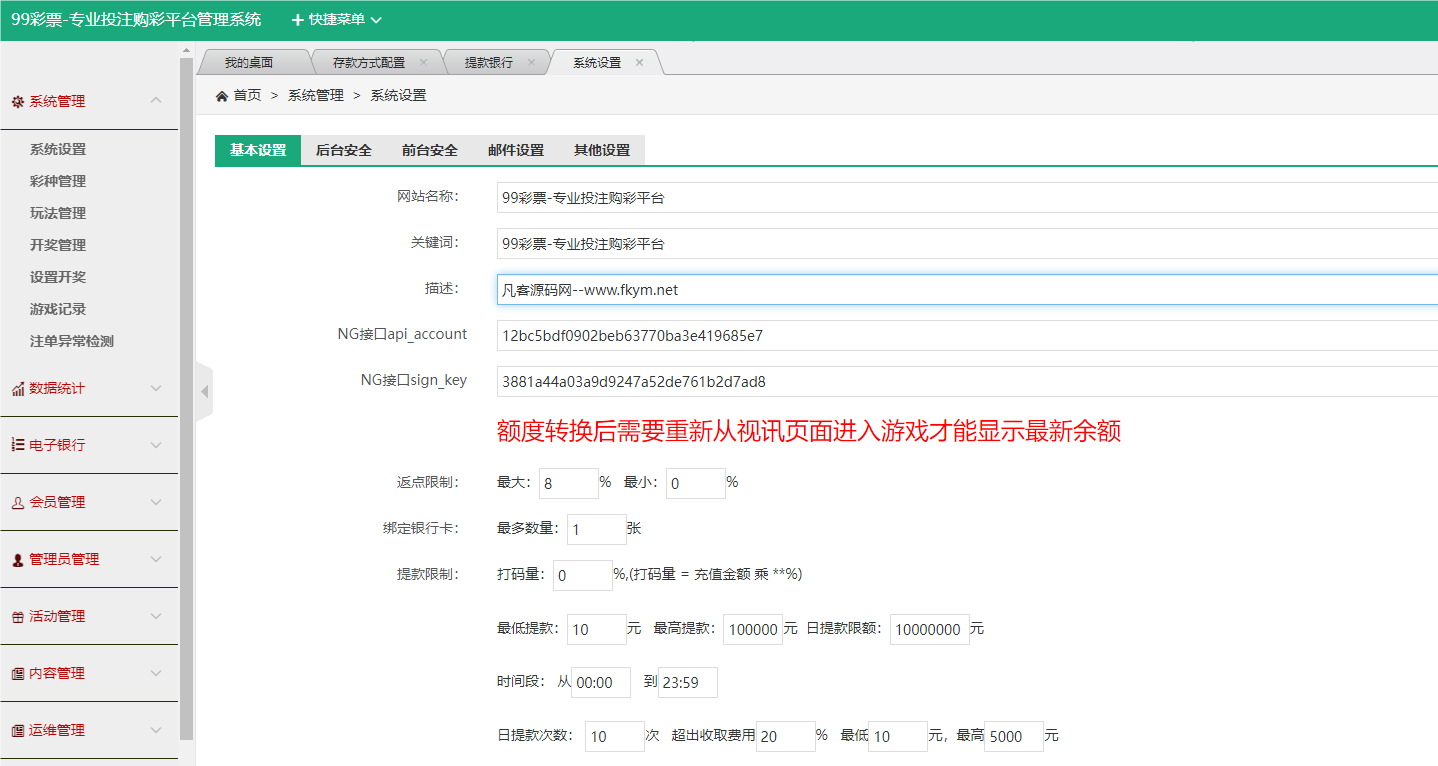
Task: Click the 返点限制 最大 field
Action: coord(569,484)
